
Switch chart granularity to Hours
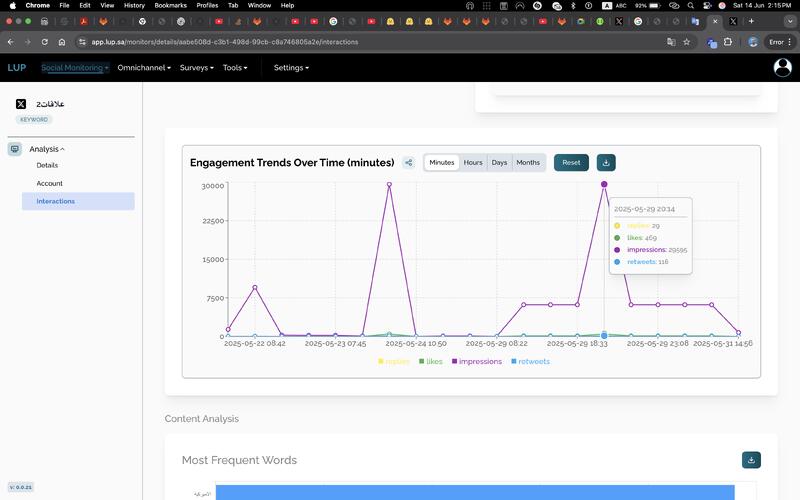tap(473, 162)
